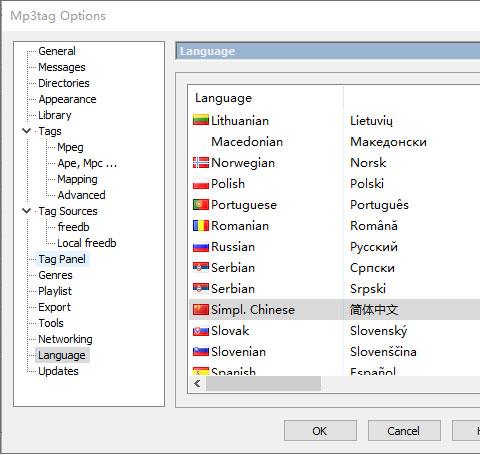Click the native name Српски

click(372, 268)
